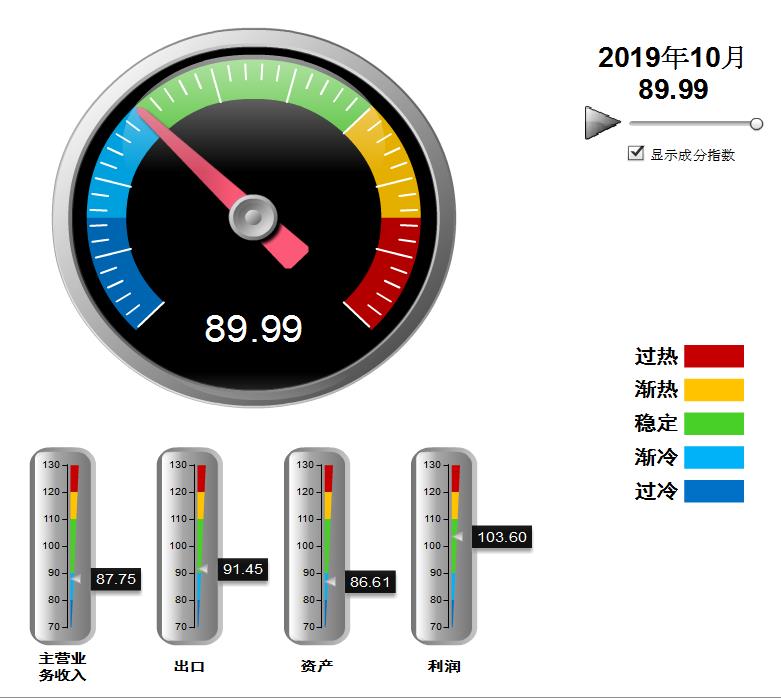Click the 渐热 yellow legend swatch
The height and width of the screenshot is (698, 781).
pyautogui.click(x=713, y=390)
